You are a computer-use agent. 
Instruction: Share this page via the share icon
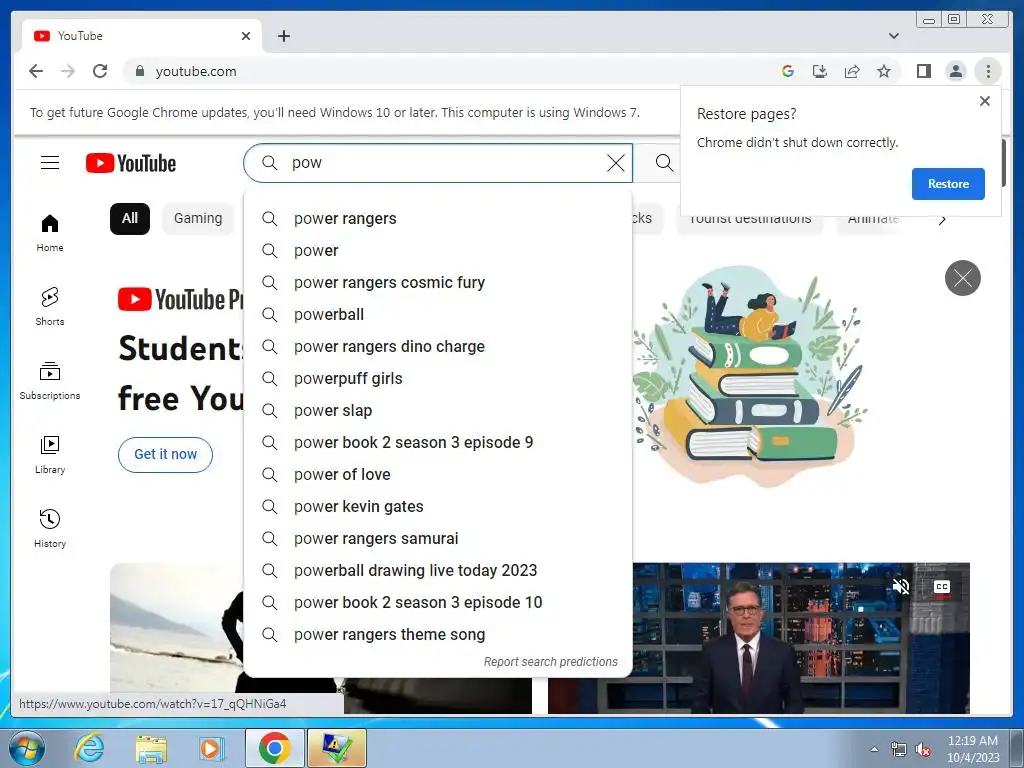point(852,71)
